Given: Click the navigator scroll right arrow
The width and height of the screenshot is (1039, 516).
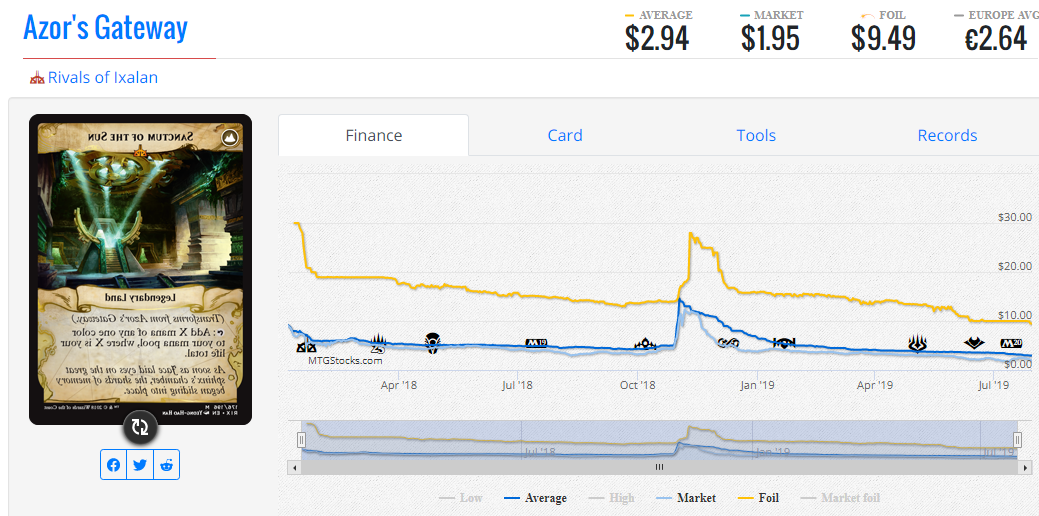Looking at the screenshot, I should [x=1026, y=467].
